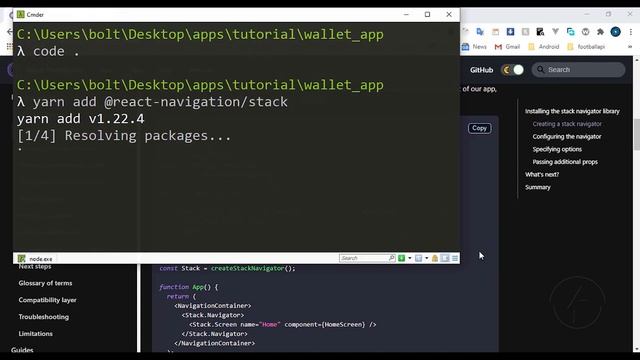Open the dropdown arrow beside the Cmder layout icon
This screenshot has width=640, height=360.
427,258
